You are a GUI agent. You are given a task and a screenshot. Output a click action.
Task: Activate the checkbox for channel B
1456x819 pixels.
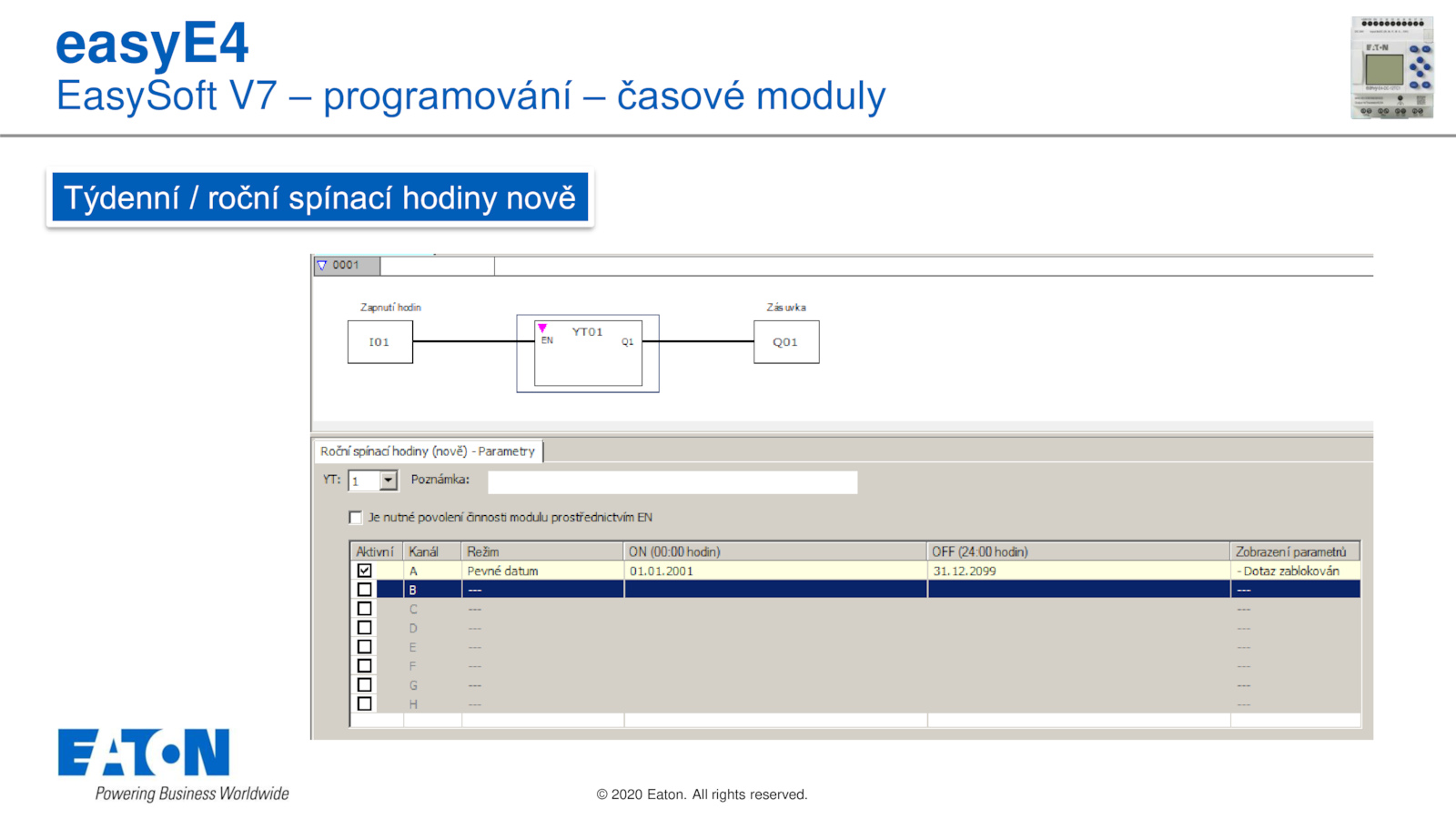pos(364,590)
